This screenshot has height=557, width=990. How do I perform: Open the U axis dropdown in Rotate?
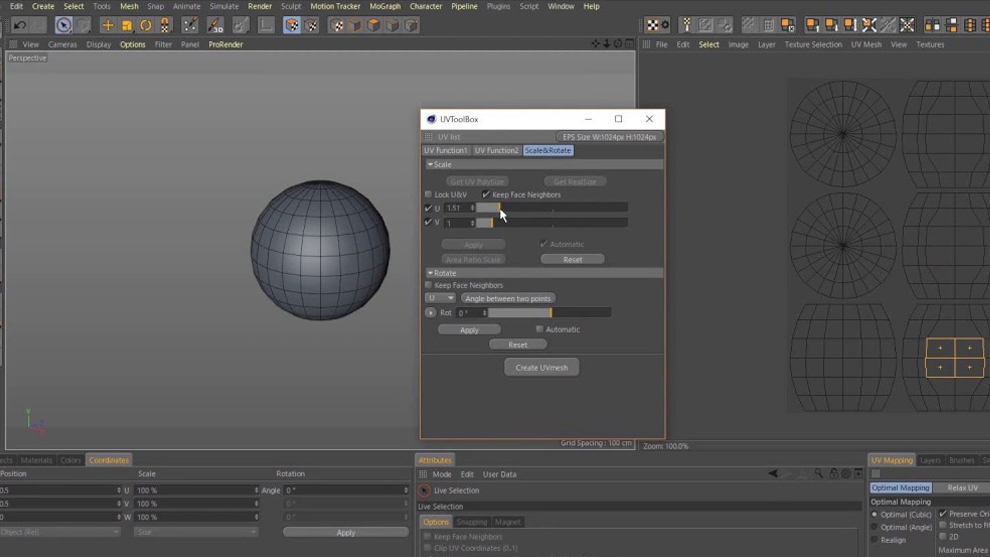click(440, 298)
